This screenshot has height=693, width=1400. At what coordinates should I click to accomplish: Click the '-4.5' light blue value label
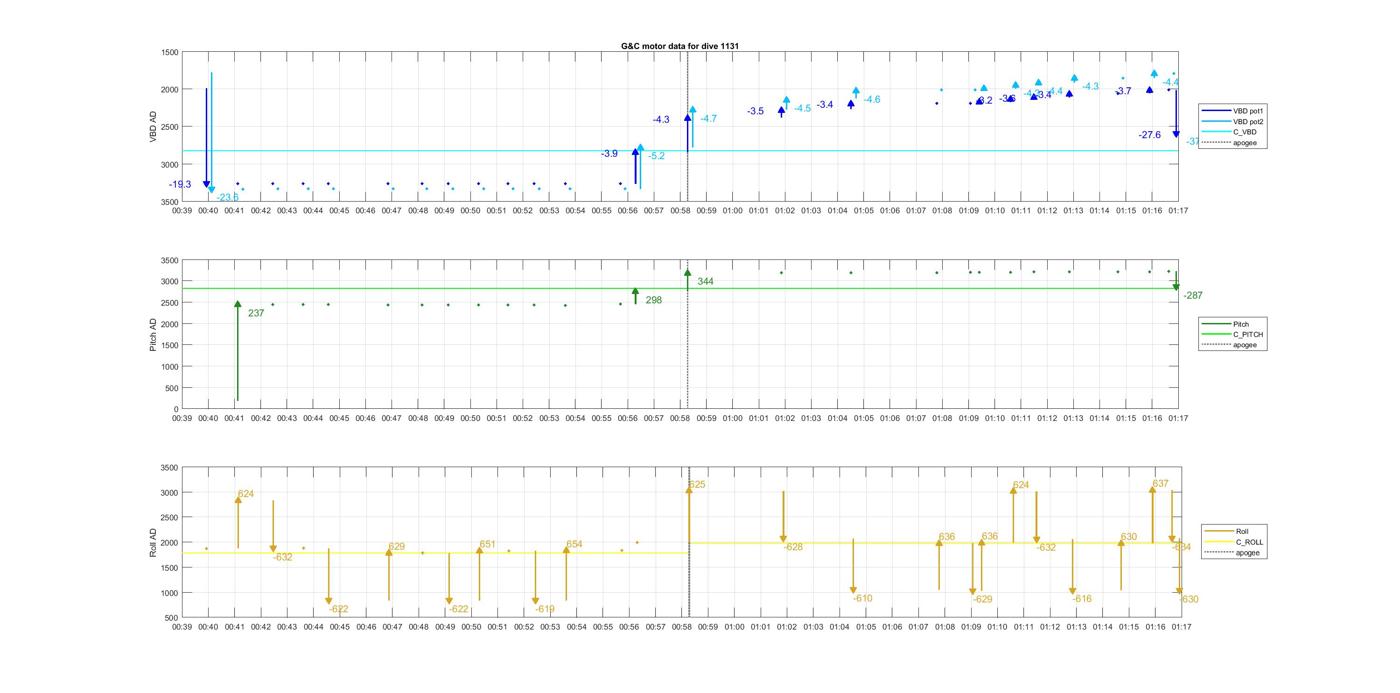click(x=803, y=108)
